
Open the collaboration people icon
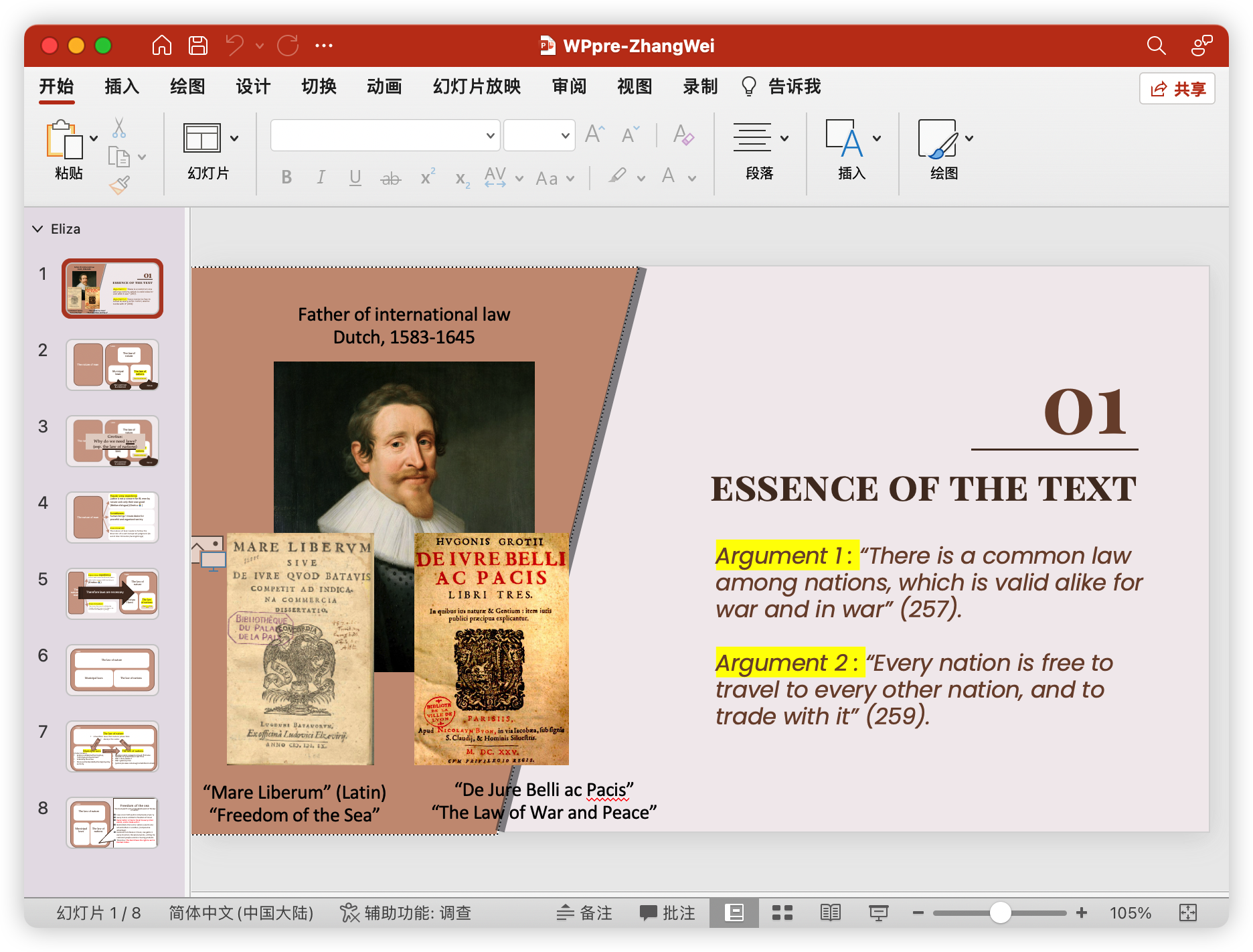[1201, 46]
